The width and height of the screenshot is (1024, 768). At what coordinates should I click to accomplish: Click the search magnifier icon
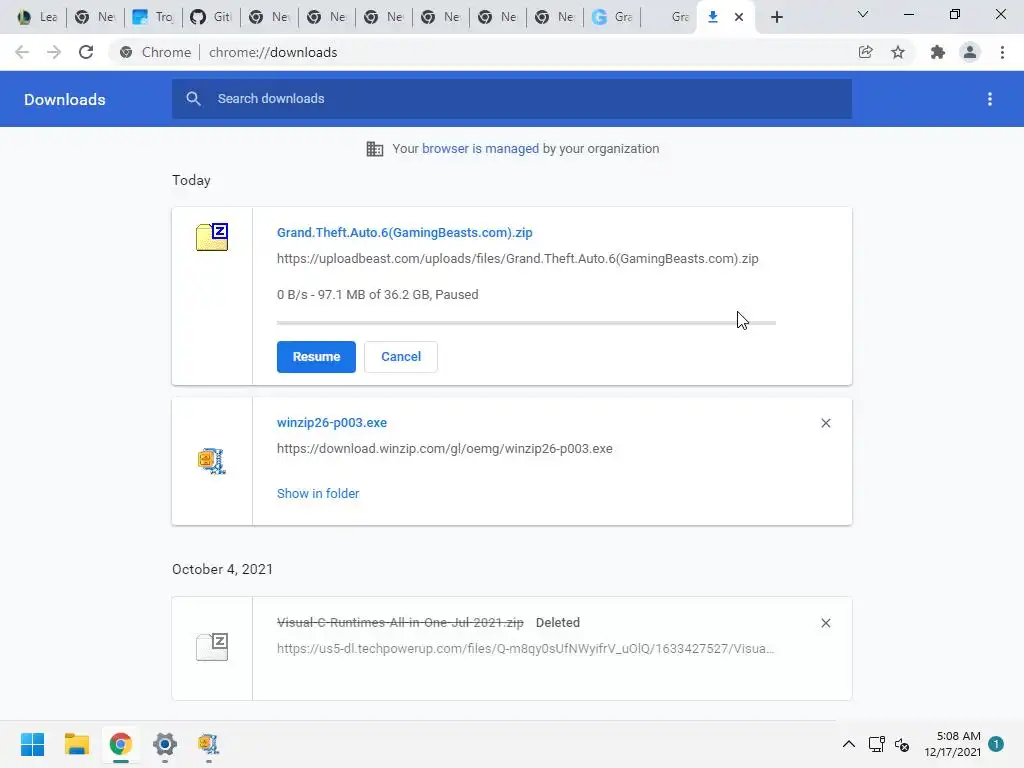[x=193, y=99]
